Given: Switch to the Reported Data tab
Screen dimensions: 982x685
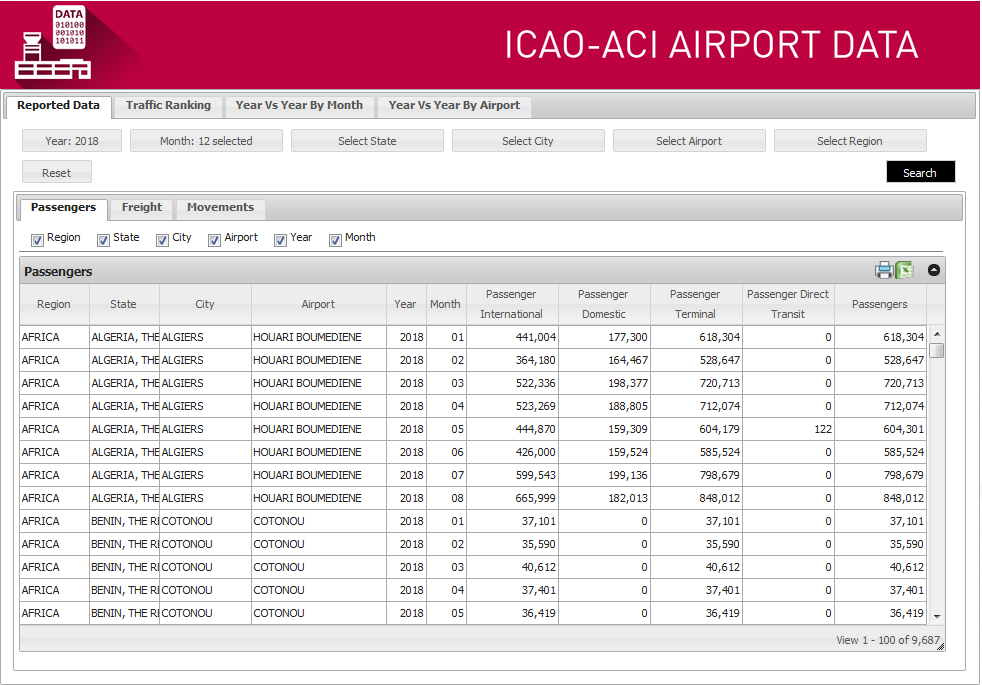Looking at the screenshot, I should [58, 106].
